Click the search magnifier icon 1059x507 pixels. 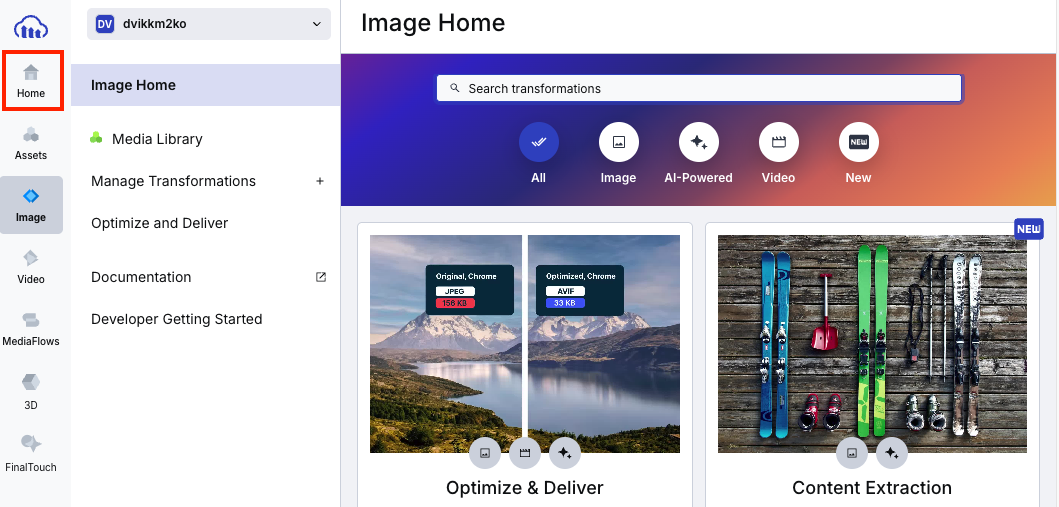tap(455, 88)
